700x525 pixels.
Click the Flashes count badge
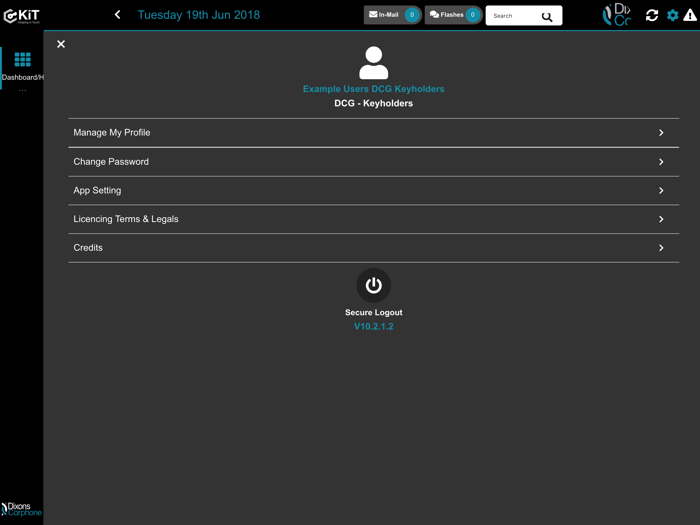(x=472, y=15)
